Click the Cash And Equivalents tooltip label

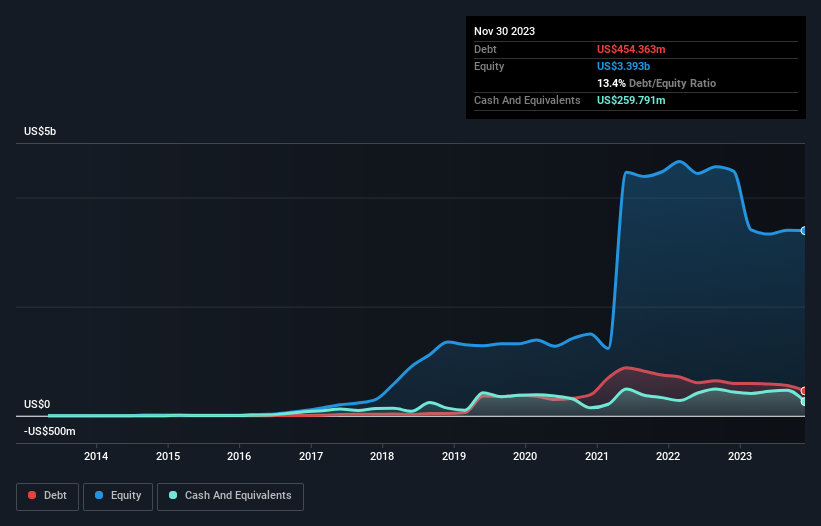pos(527,100)
